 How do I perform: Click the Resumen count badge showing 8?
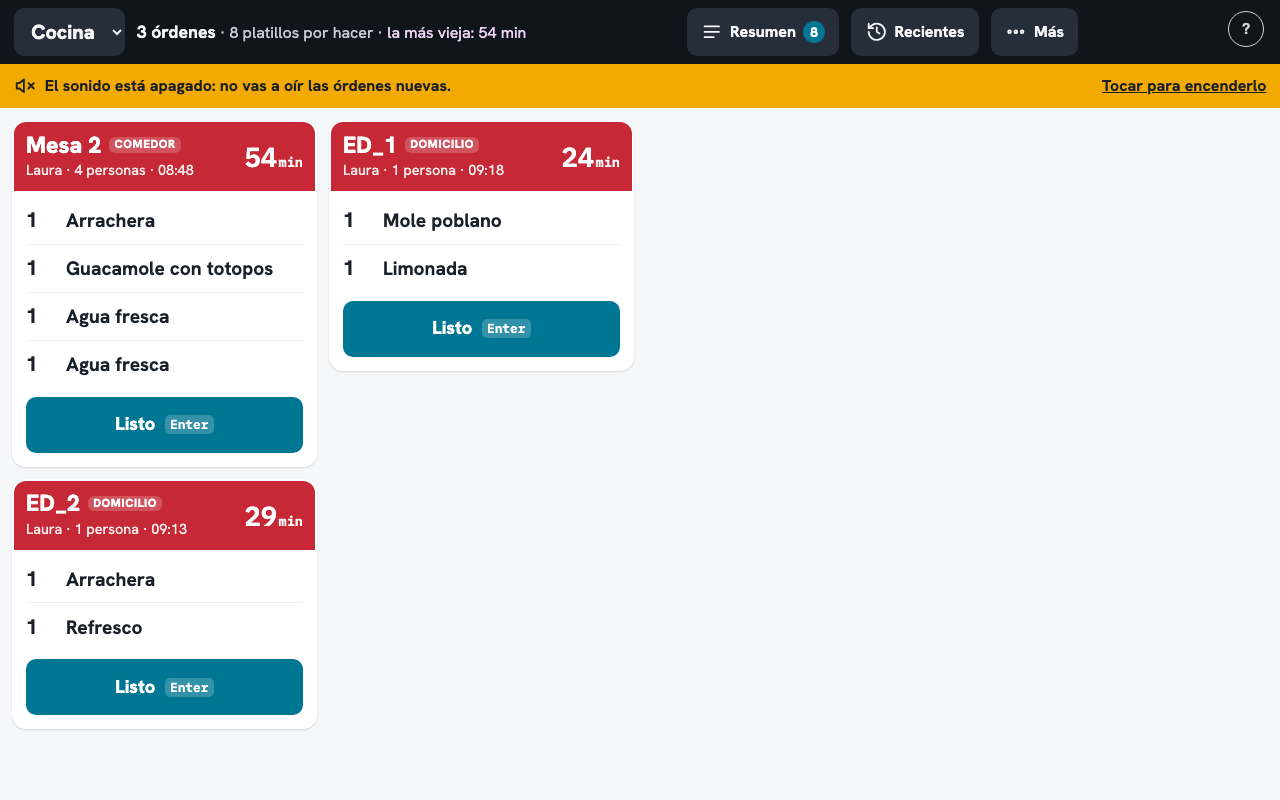click(x=814, y=32)
